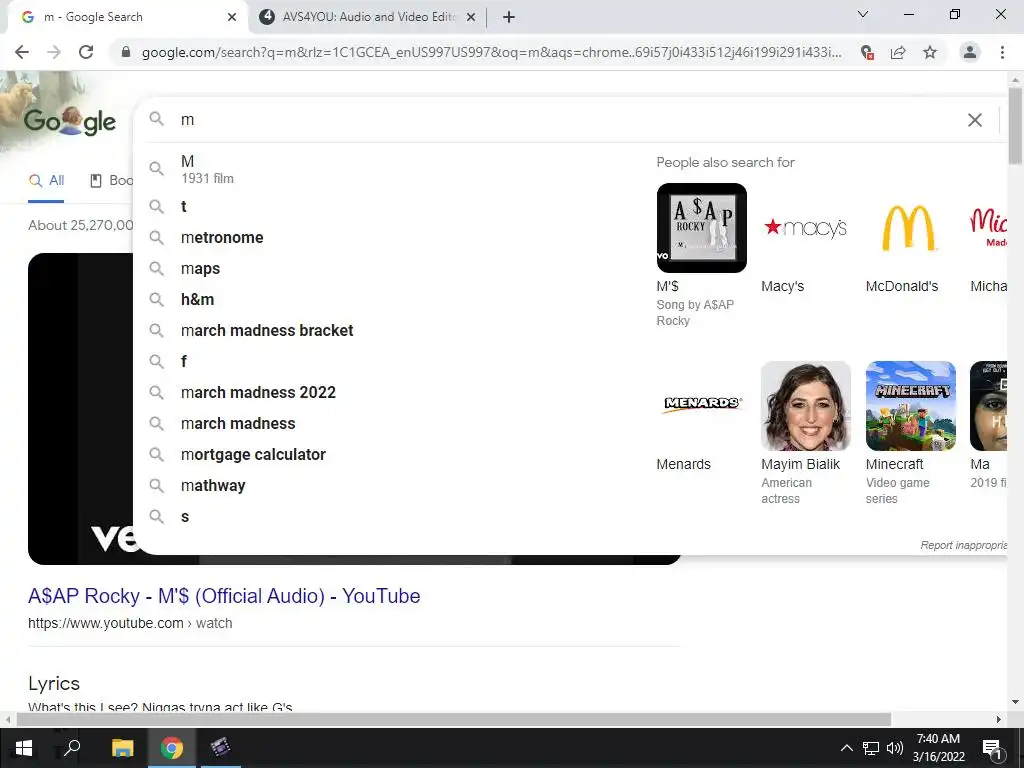The image size is (1024, 768).
Task: Click the Macy's logo tile
Action: pos(806,228)
